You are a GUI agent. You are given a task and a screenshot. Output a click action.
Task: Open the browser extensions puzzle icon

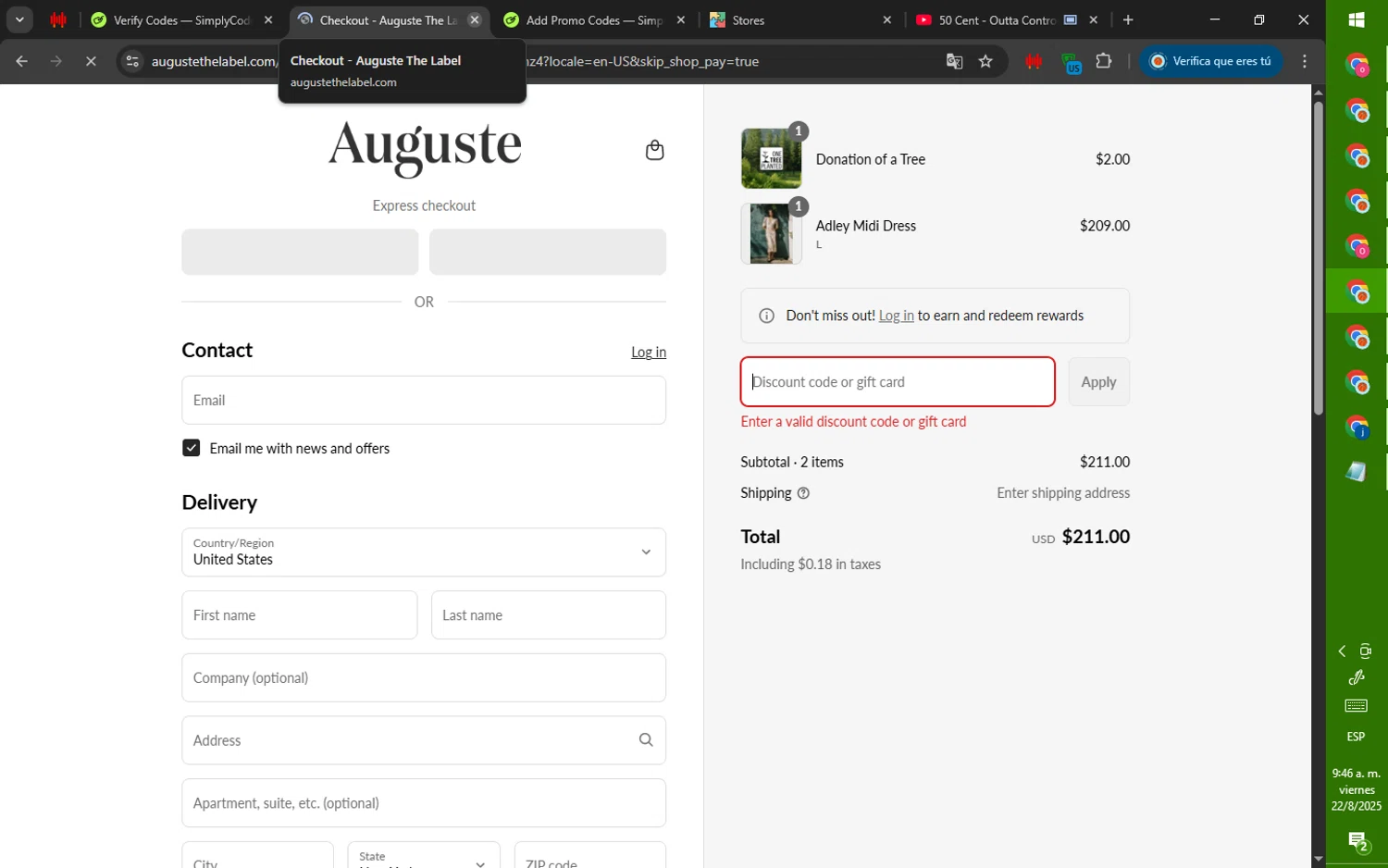point(1103,62)
